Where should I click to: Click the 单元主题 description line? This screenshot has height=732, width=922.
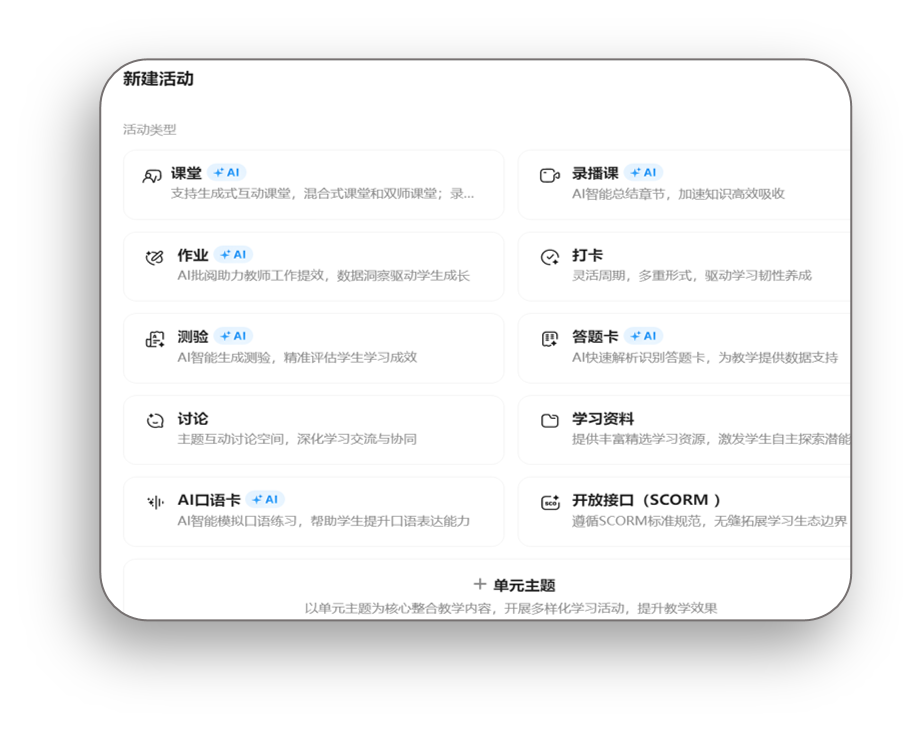point(510,608)
